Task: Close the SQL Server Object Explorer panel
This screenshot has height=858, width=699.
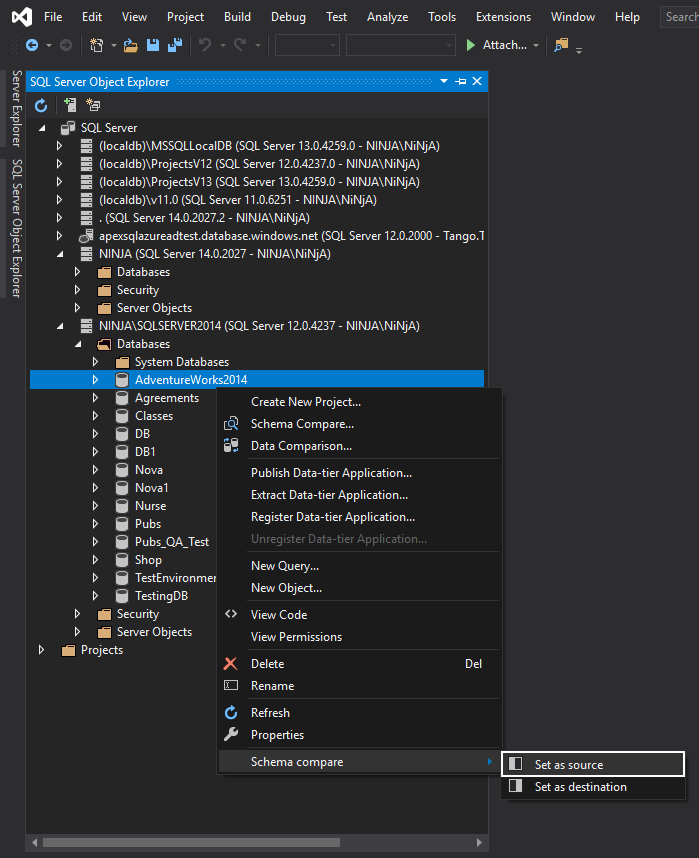Action: 477,81
